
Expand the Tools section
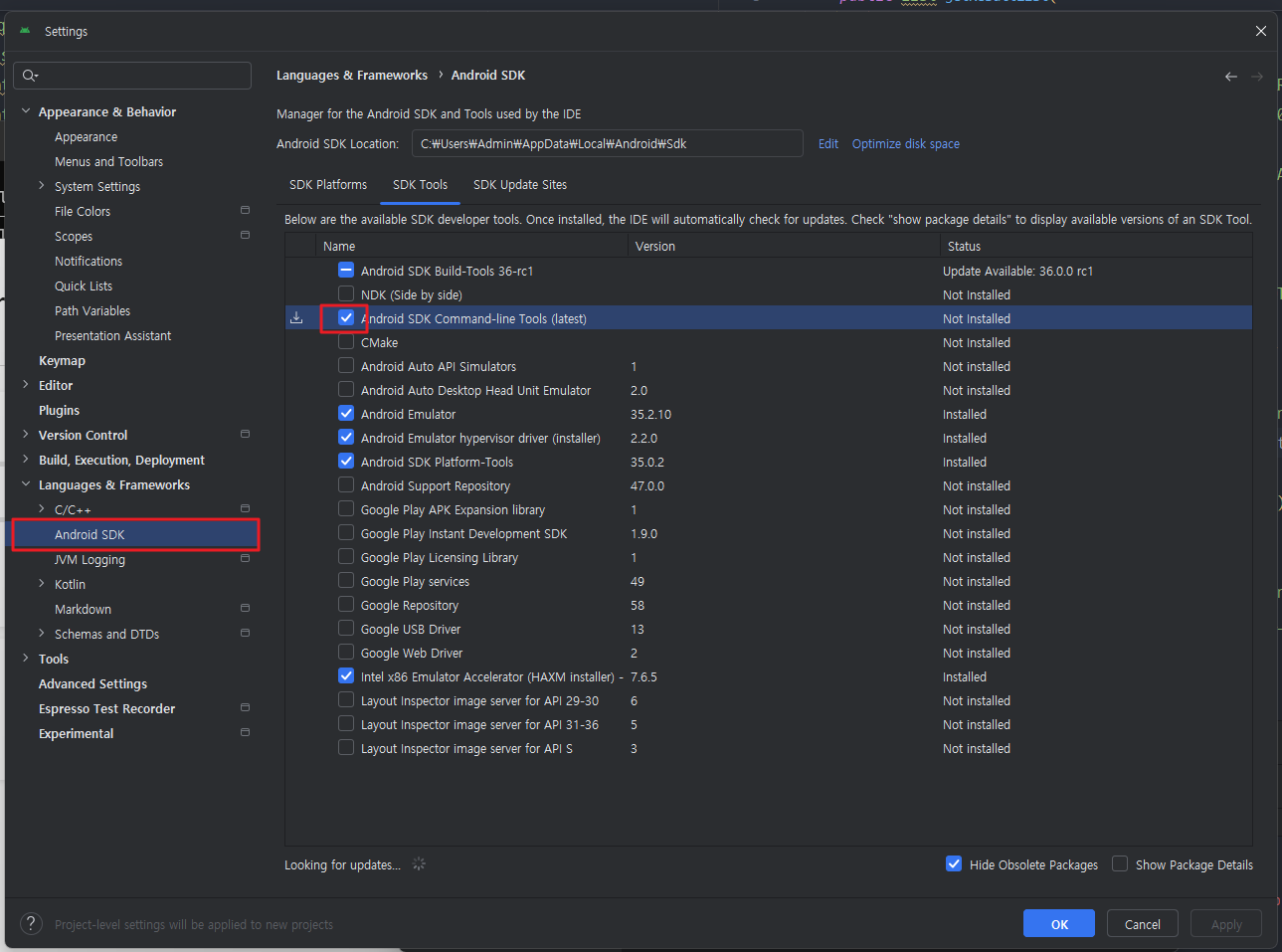click(26, 659)
